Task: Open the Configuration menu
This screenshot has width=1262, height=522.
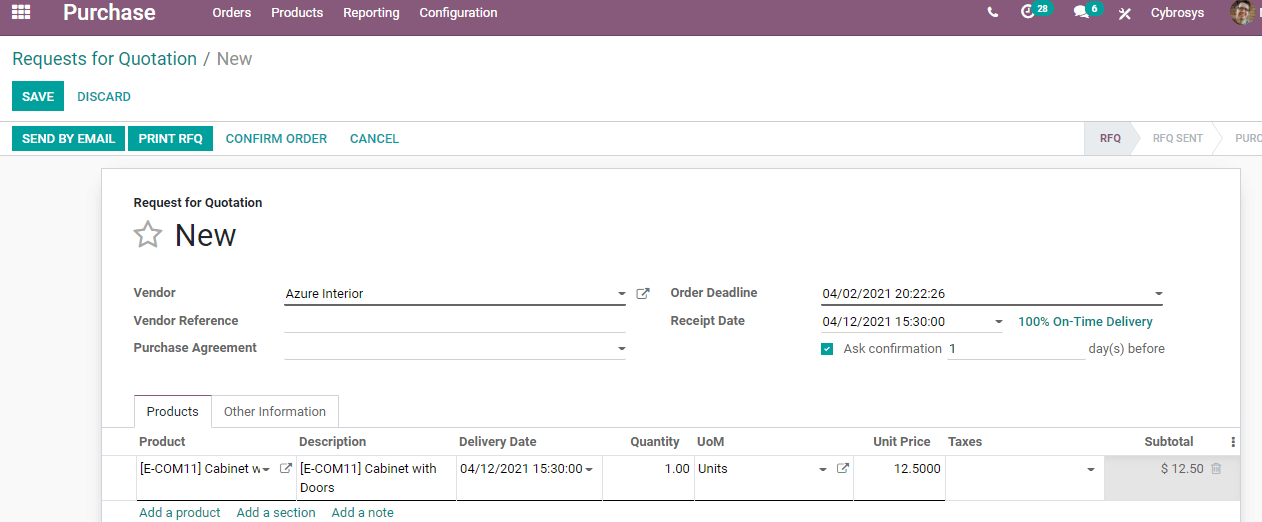Action: [x=458, y=13]
